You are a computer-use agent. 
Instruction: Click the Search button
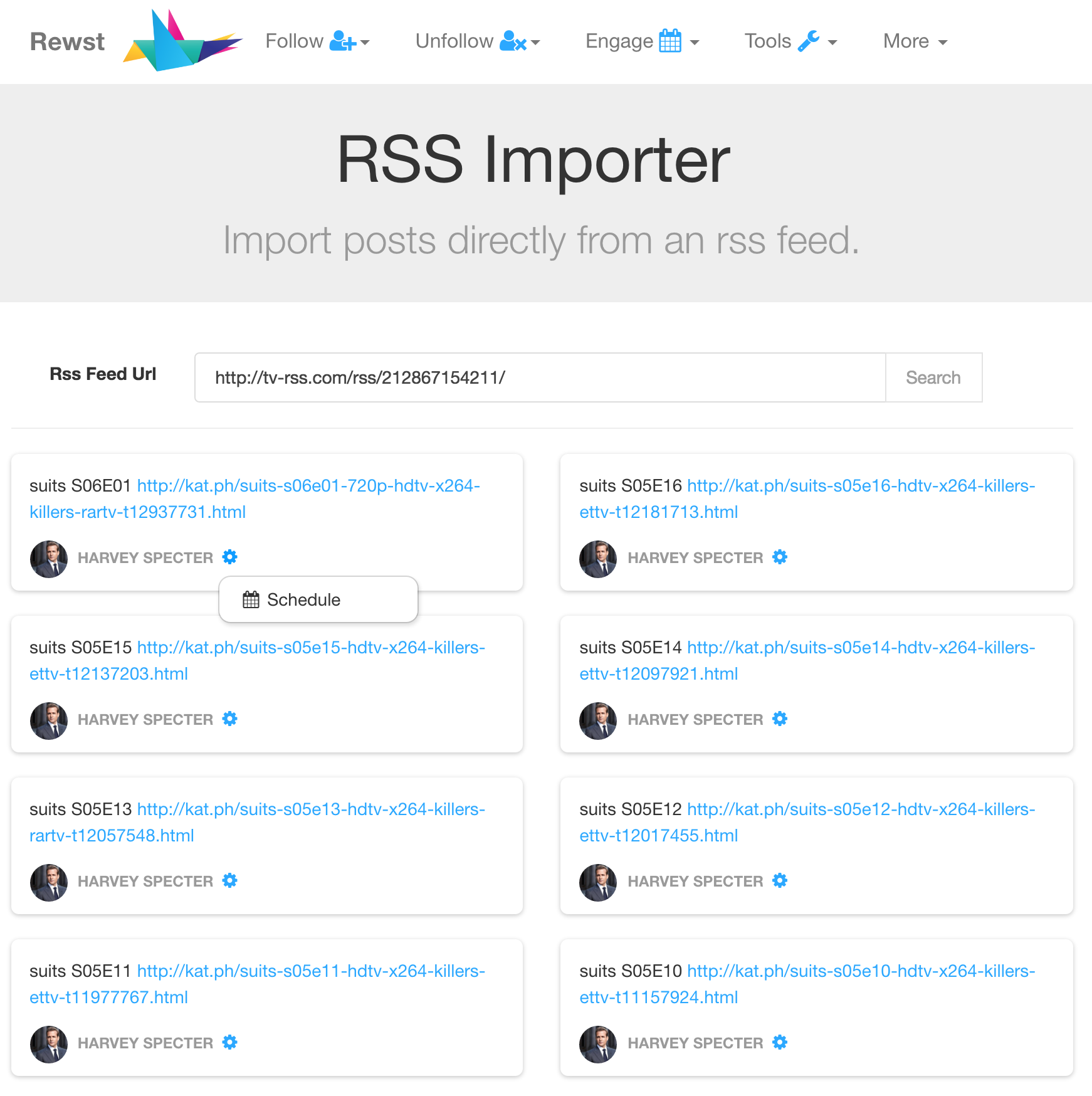click(x=933, y=377)
